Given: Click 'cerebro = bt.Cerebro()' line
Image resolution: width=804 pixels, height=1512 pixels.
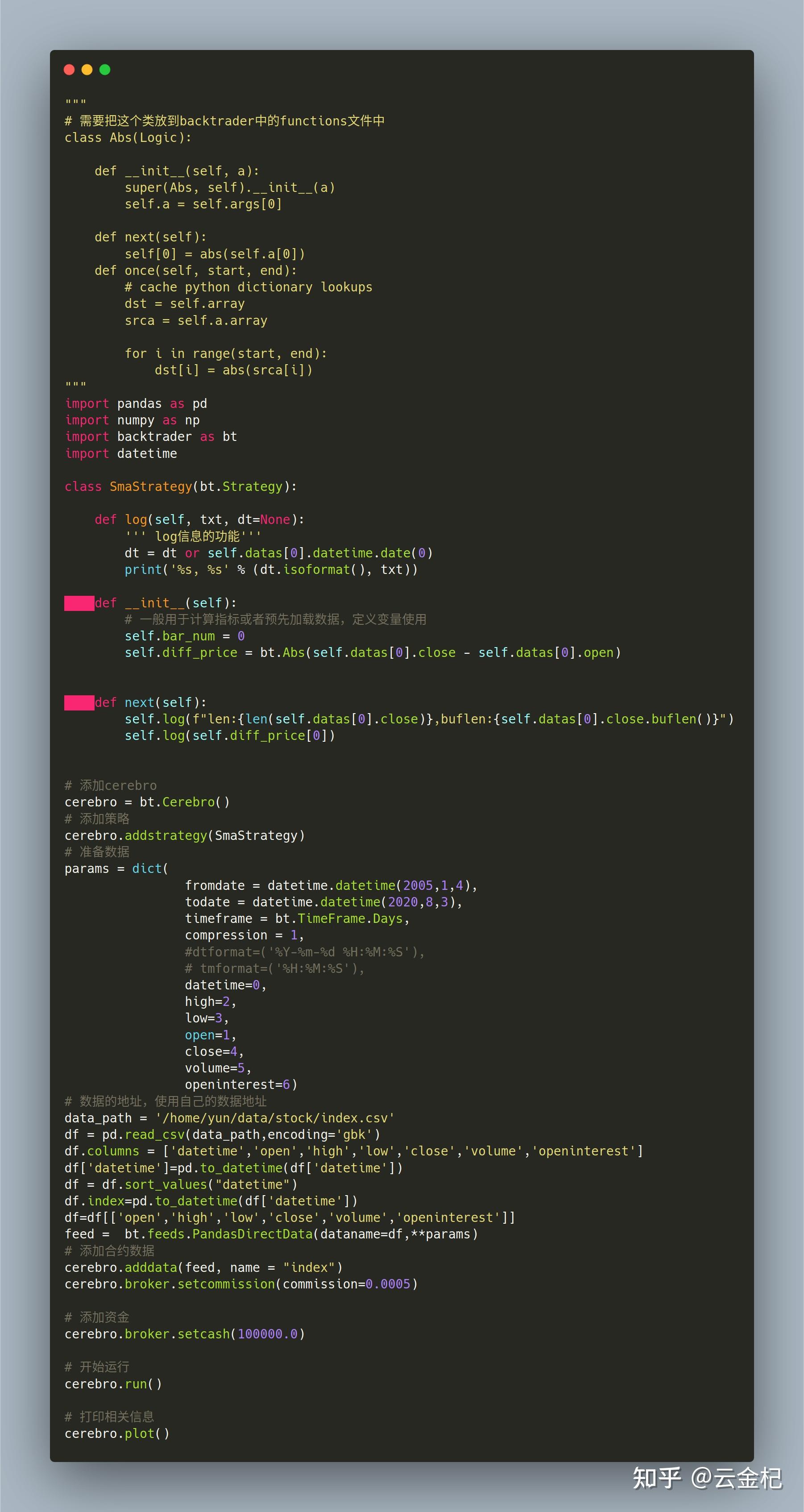Looking at the screenshot, I should pos(147,802).
